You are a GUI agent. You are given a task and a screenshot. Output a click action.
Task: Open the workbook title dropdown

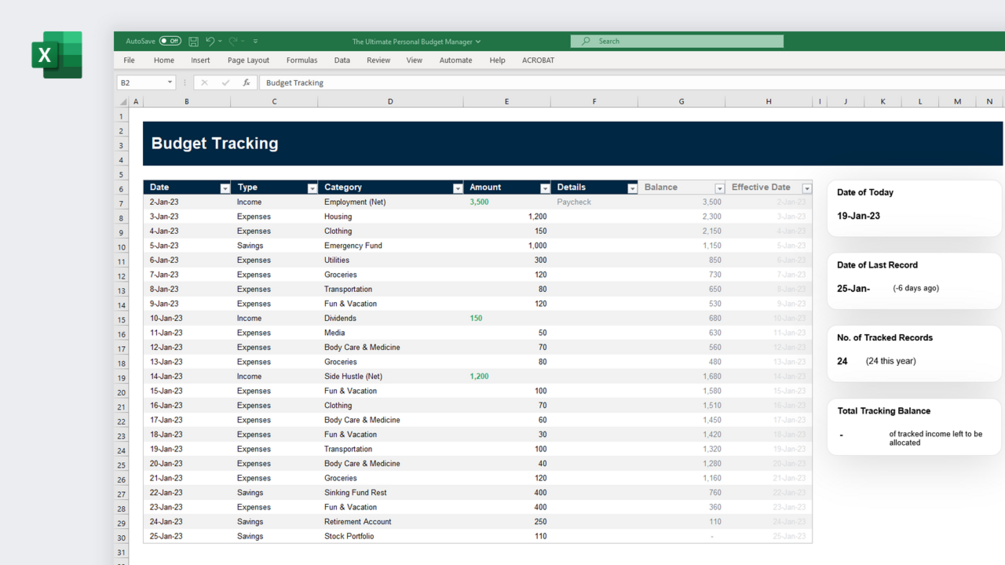pos(478,42)
